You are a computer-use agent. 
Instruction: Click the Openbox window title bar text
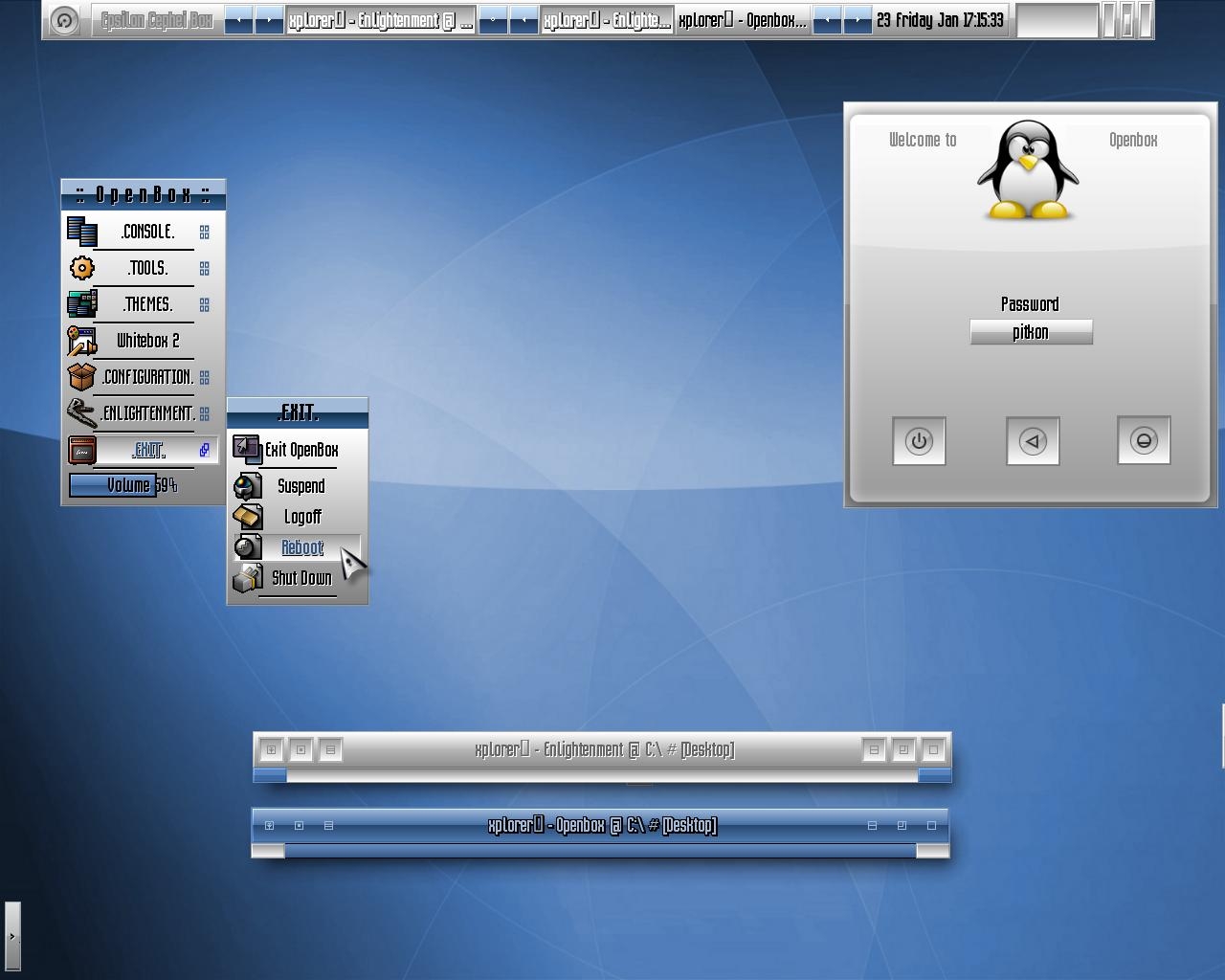coord(602,825)
